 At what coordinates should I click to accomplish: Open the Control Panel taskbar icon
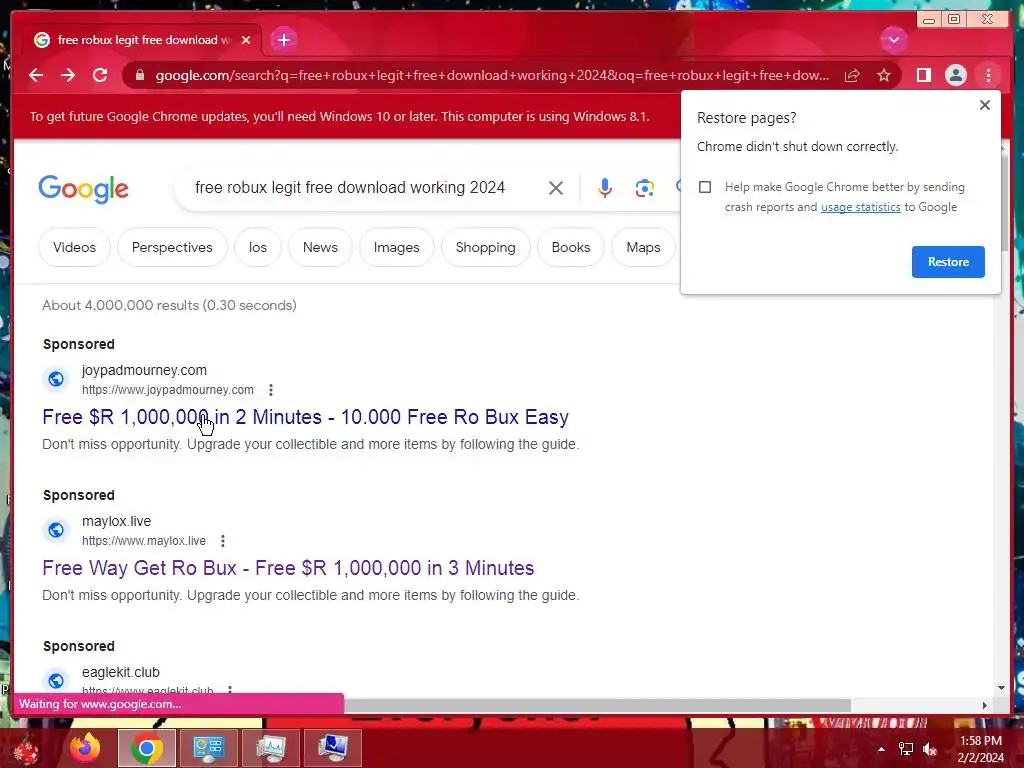208,748
